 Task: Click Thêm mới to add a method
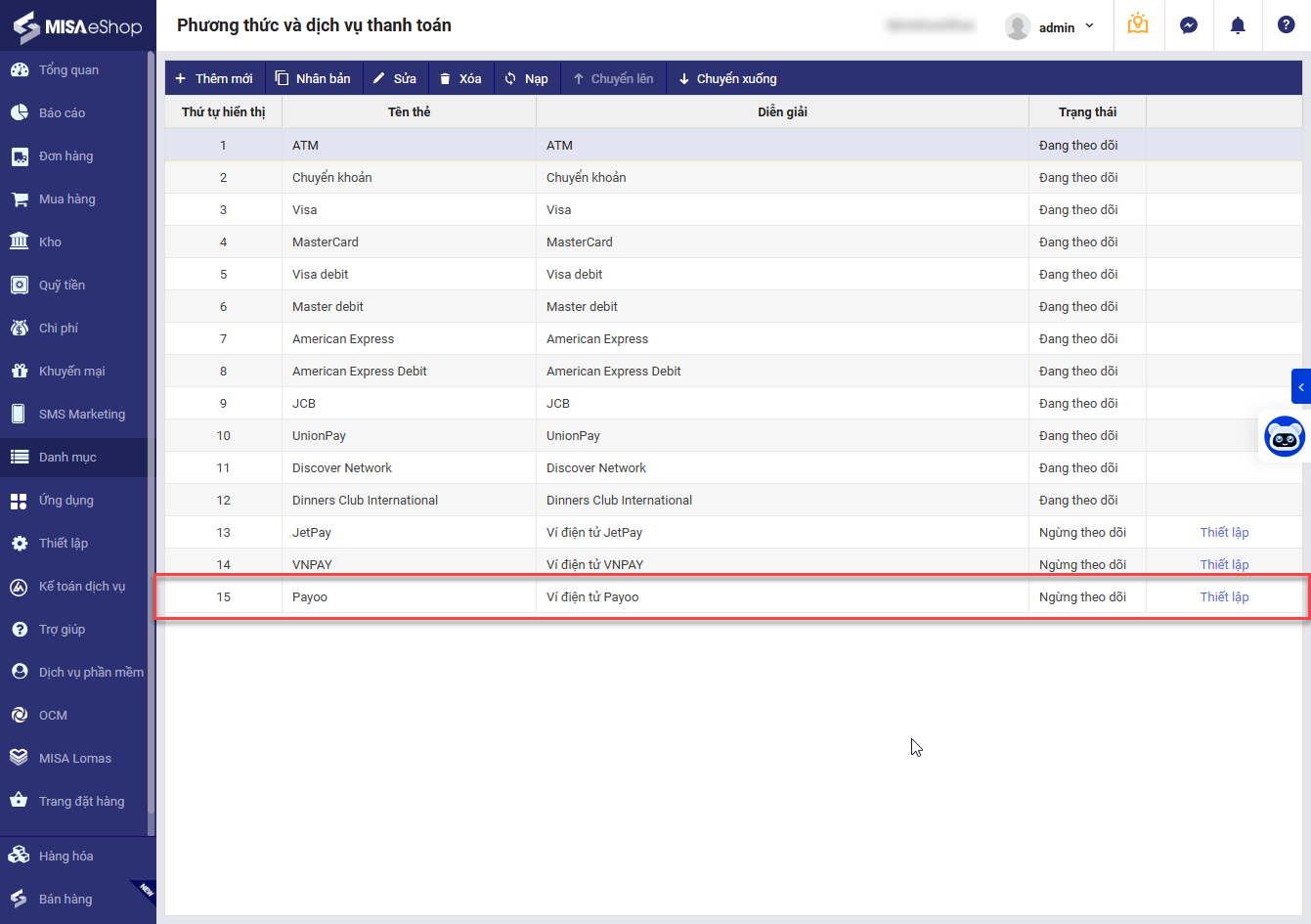pyautogui.click(x=214, y=78)
